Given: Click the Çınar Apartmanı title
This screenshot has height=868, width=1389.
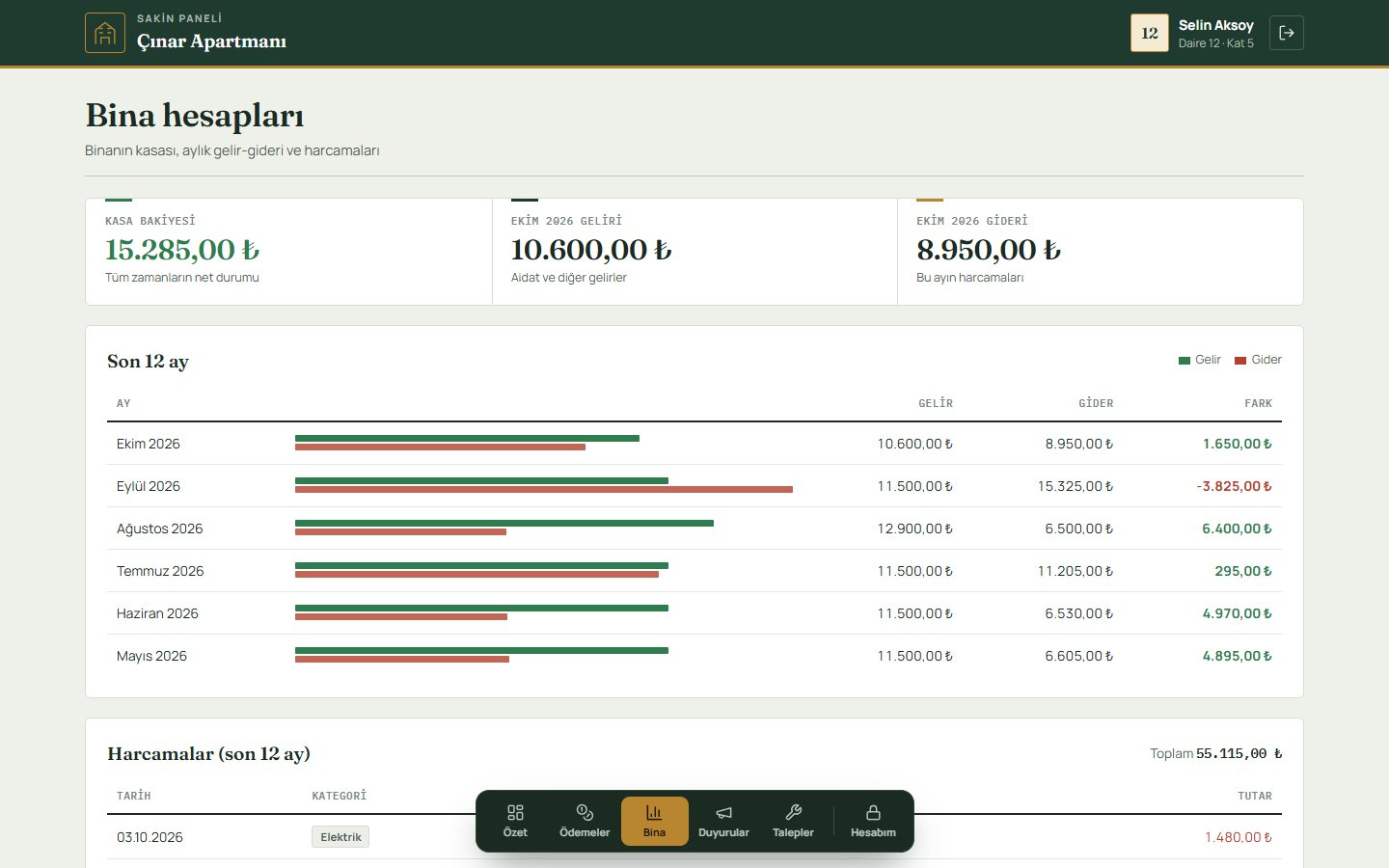Looking at the screenshot, I should (x=211, y=41).
